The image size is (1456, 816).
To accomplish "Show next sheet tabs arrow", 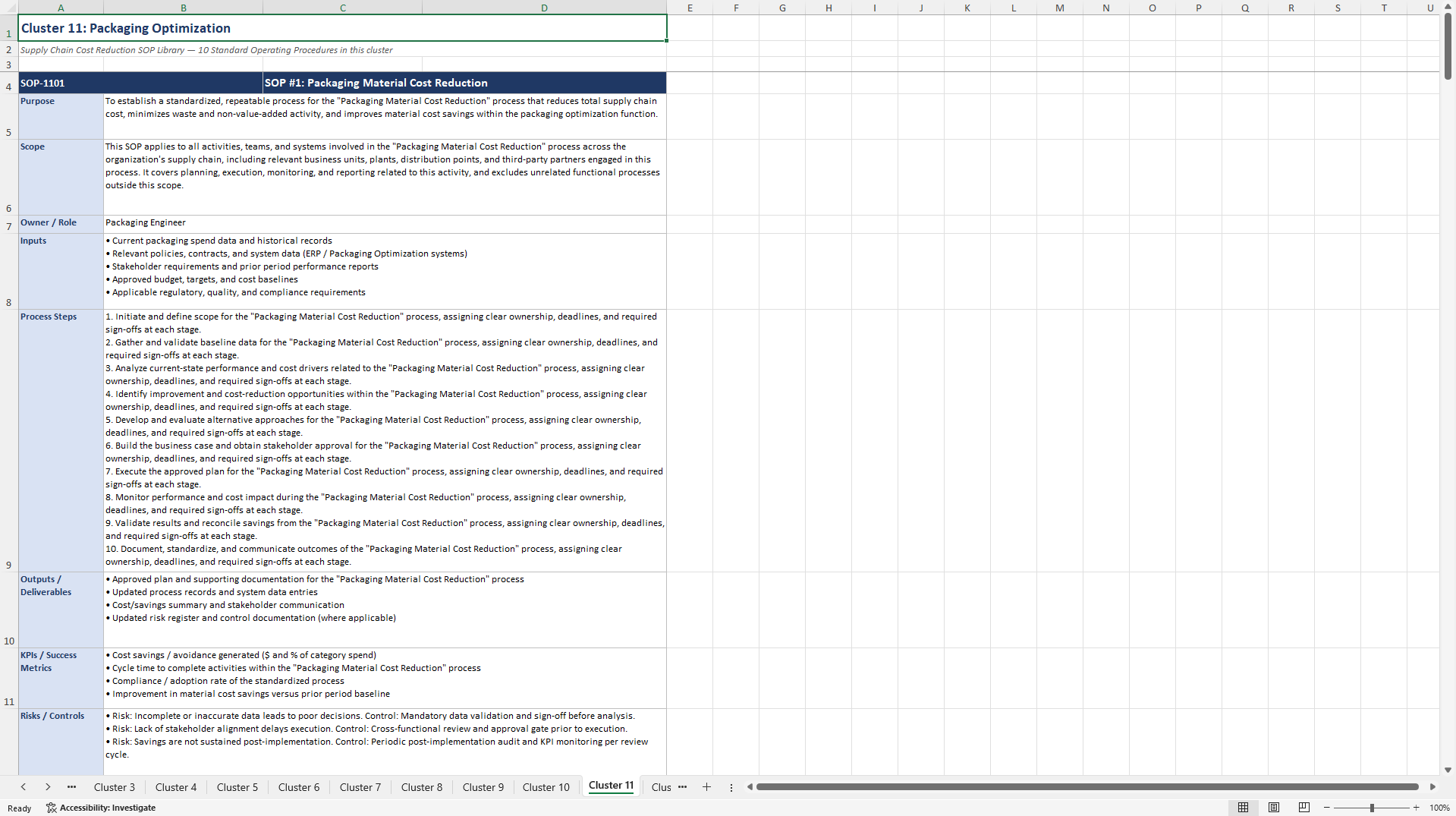I will point(48,787).
